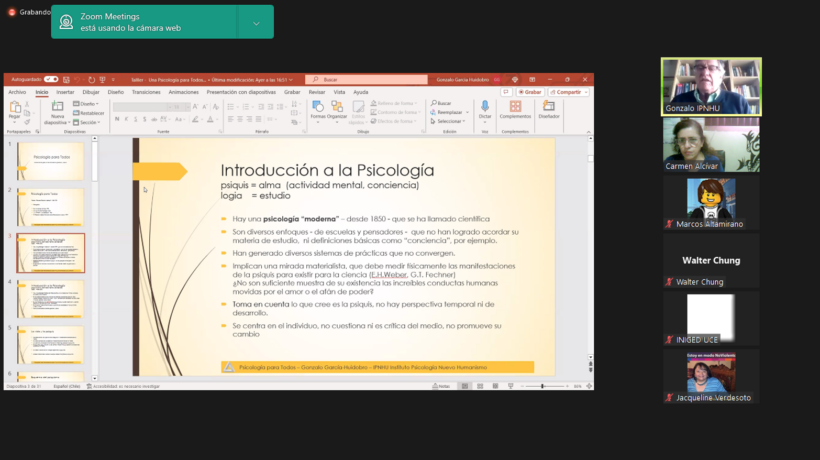The image size is (820, 460).
Task: Toggle the Autoguardado switch
Action: point(51,79)
